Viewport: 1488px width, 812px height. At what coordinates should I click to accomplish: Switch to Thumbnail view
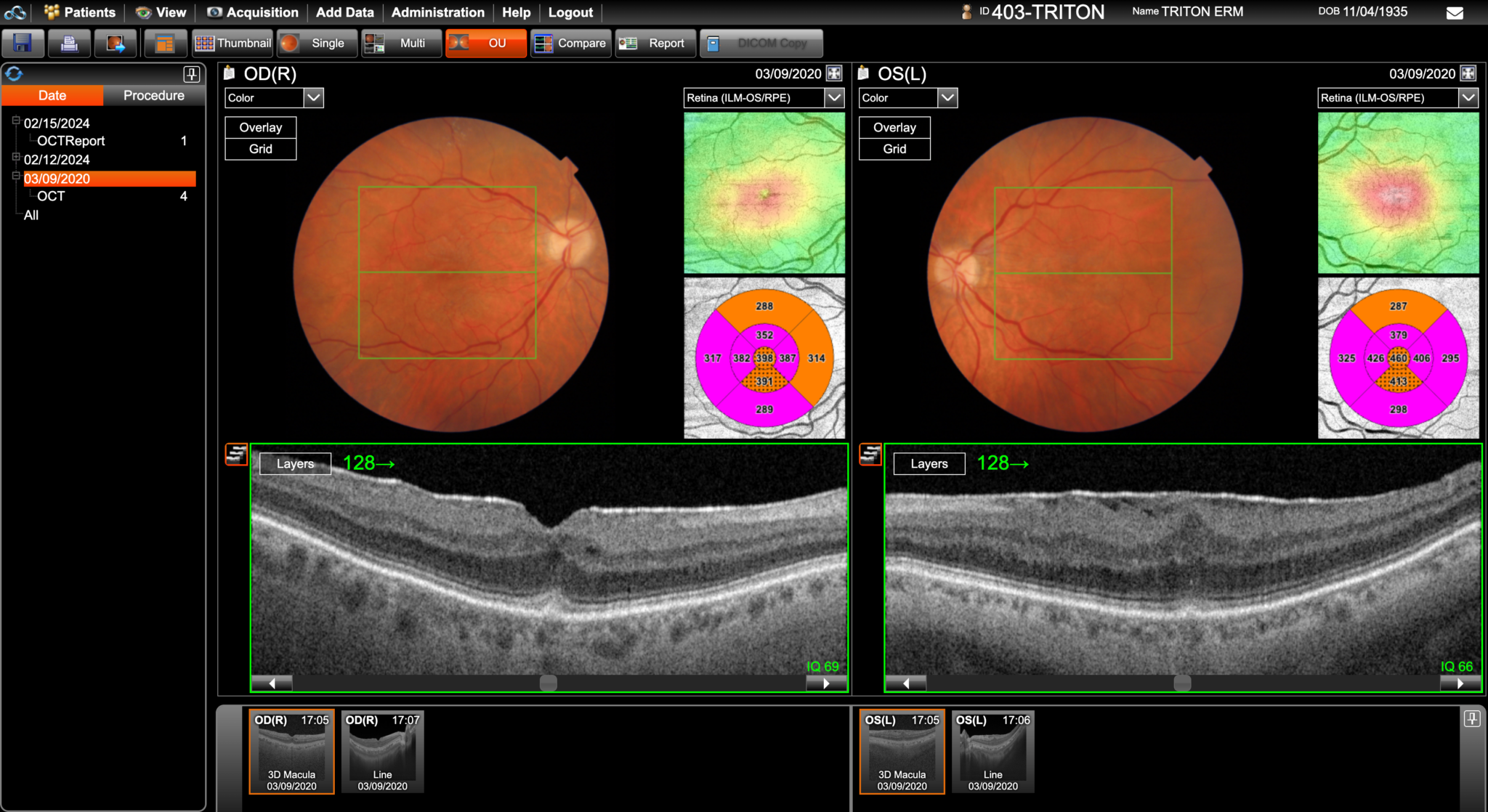pyautogui.click(x=232, y=43)
